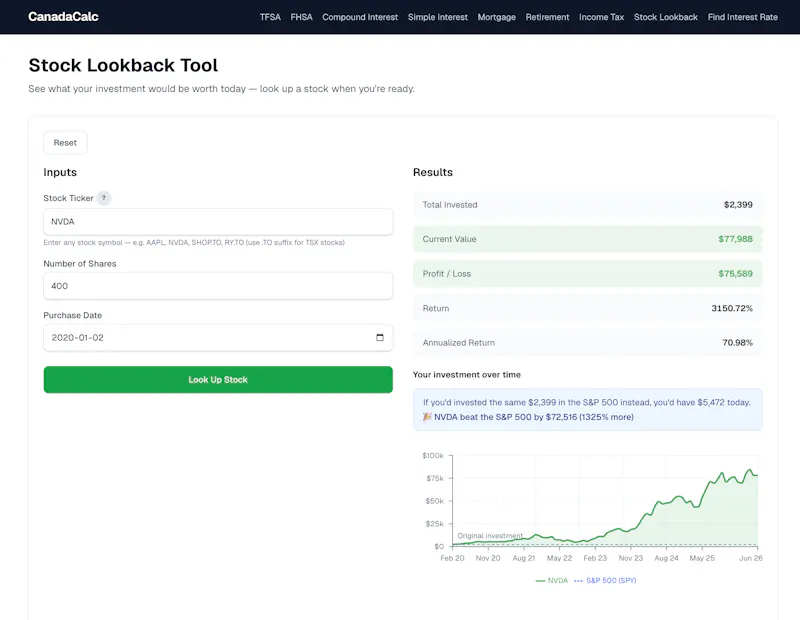Screen dimensions: 800x620
Task: Click the 'Feb 20' axis label
Action: [x=452, y=558]
